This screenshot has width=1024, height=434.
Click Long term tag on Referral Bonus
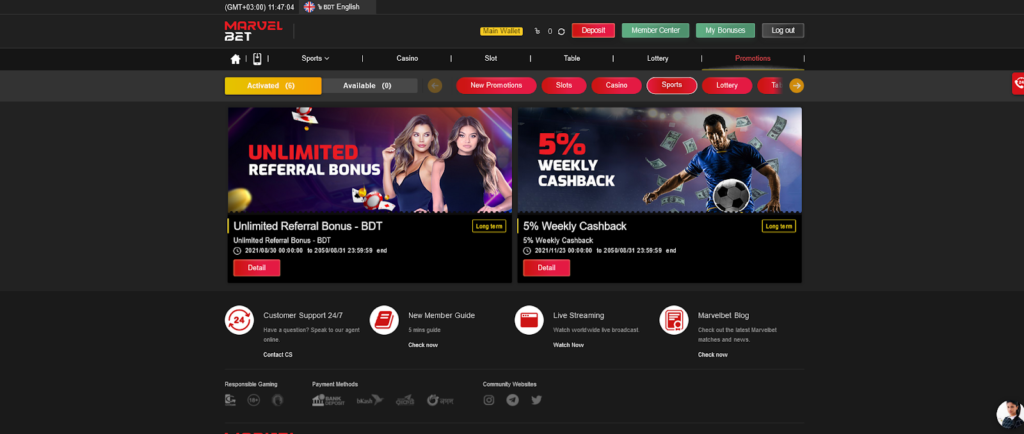point(489,226)
